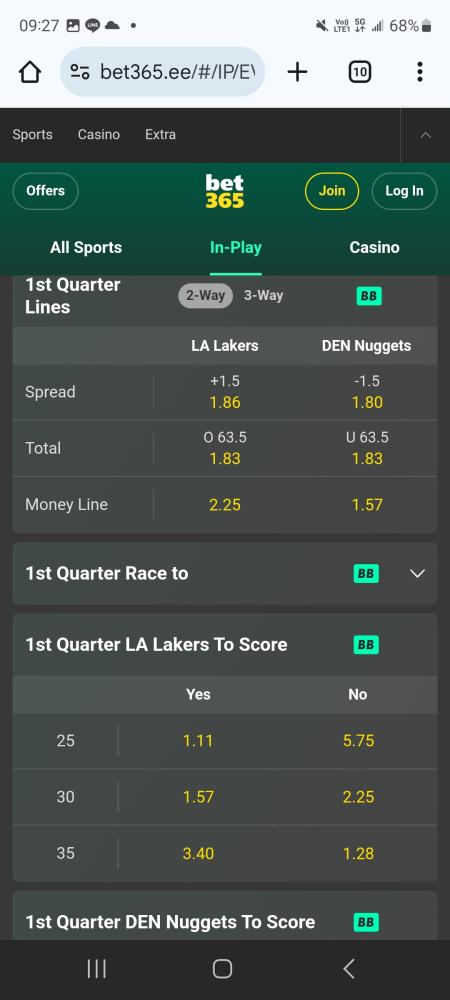The width and height of the screenshot is (450, 1000).
Task: Open the Casino tab in green bar
Action: pyautogui.click(x=374, y=247)
